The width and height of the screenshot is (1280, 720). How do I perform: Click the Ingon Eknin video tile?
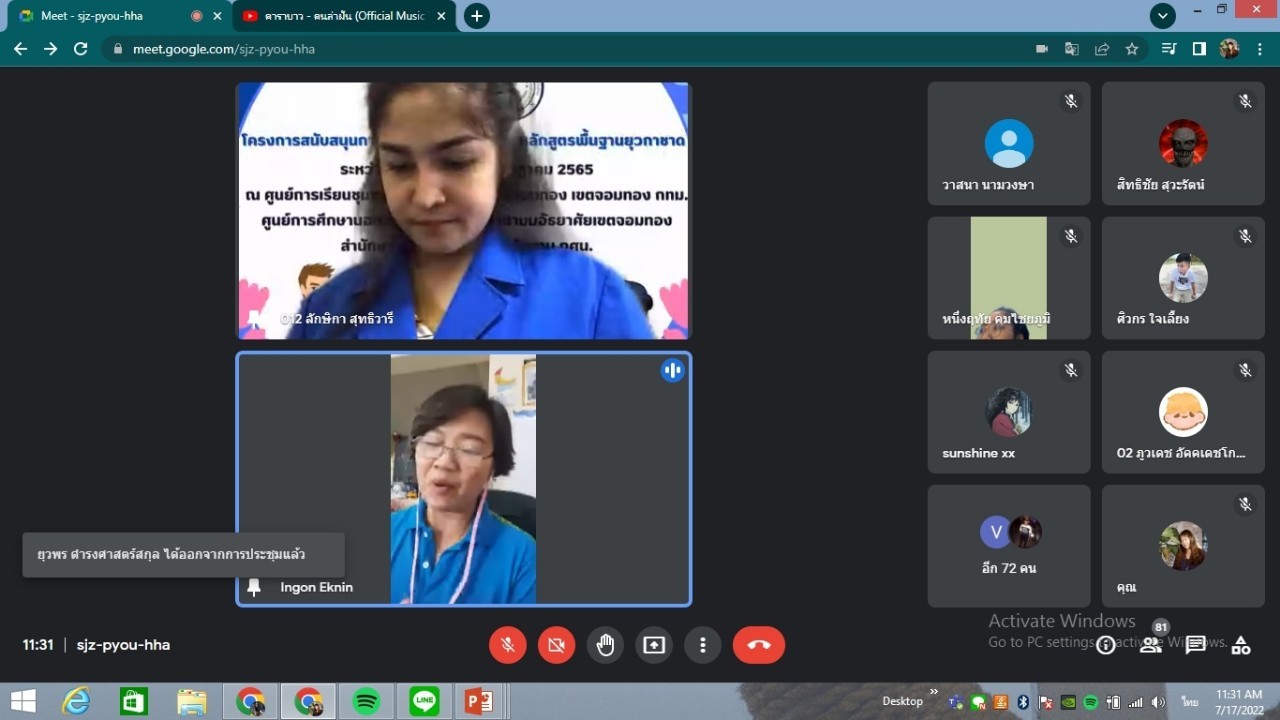coord(463,478)
